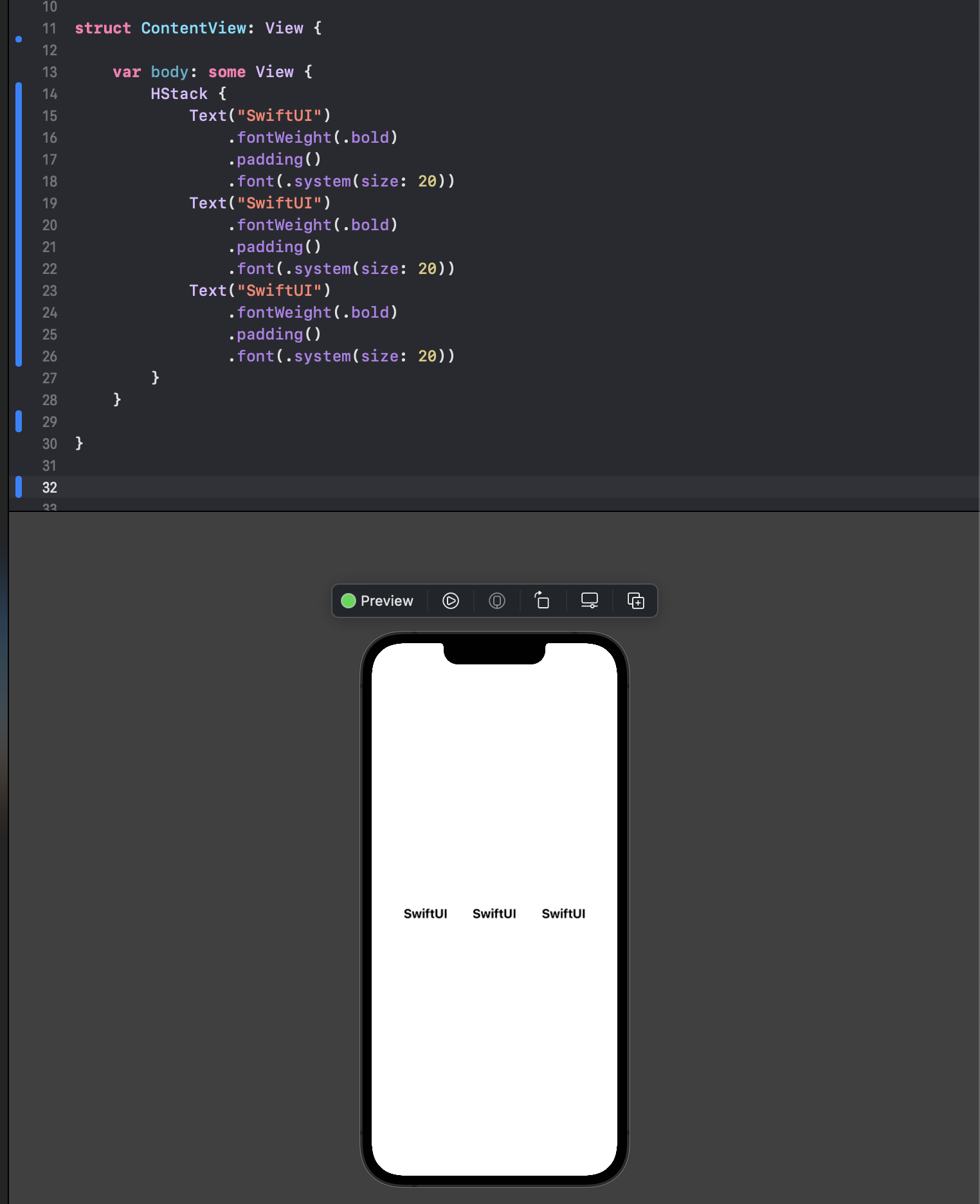
Task: Click .fontWeight(.bold) on line 24
Action: pyautogui.click(x=313, y=313)
